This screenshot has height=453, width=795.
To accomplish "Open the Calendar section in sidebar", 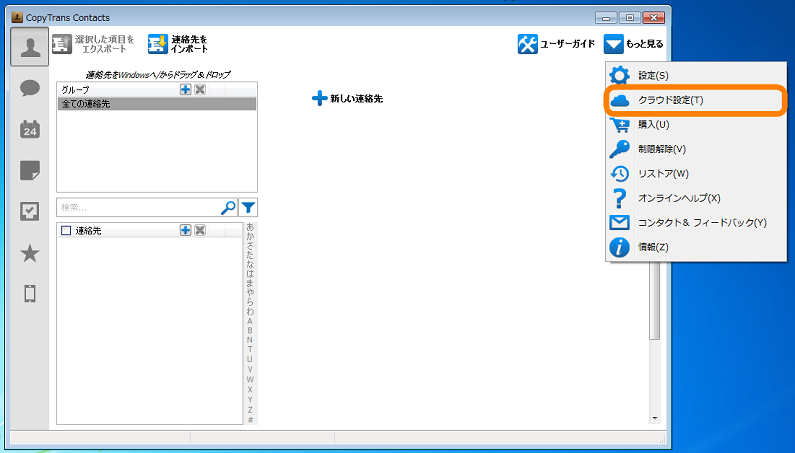I will [30, 129].
